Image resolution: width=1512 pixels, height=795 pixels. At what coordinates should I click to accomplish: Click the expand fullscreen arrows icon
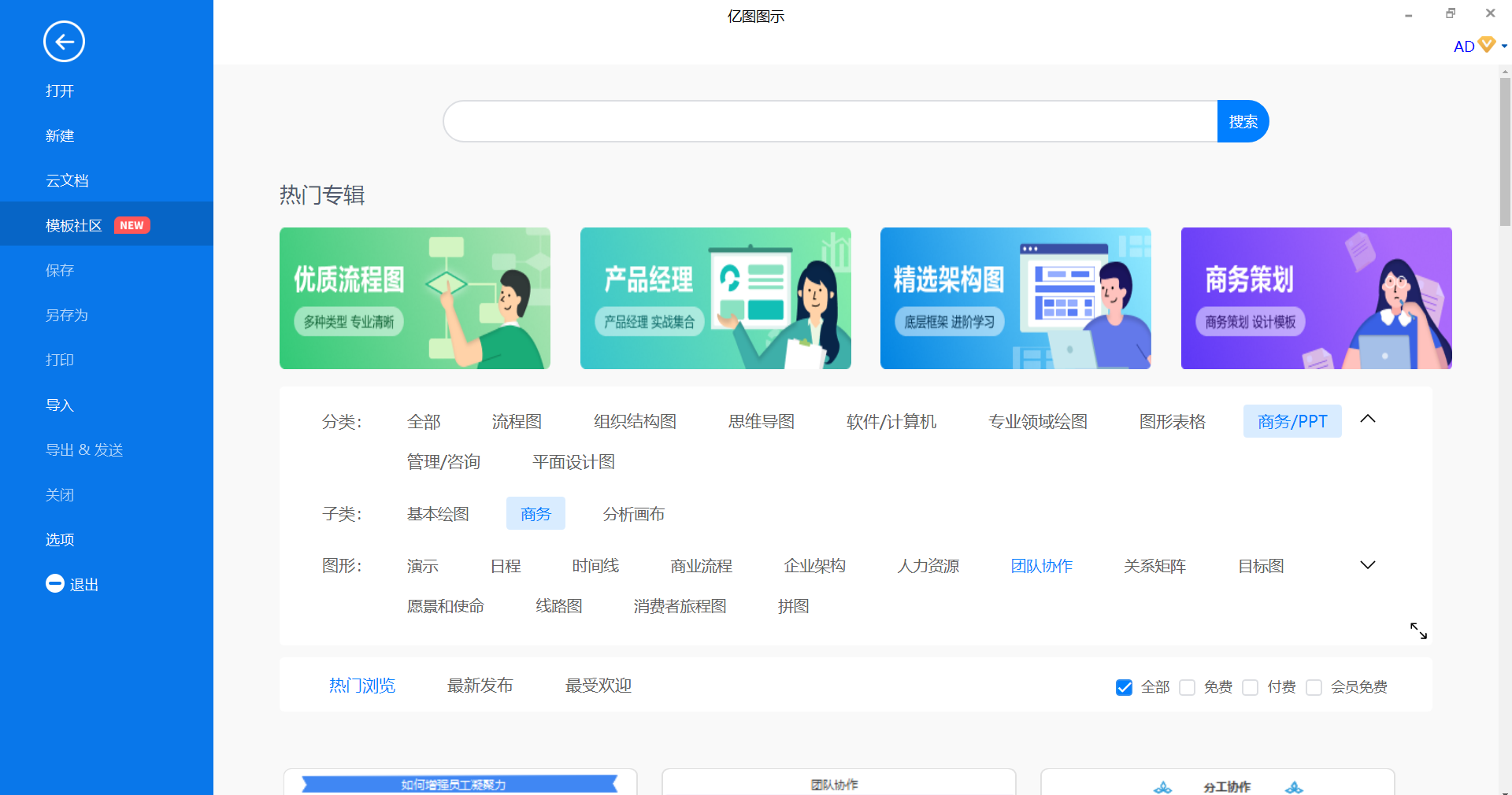(1418, 630)
